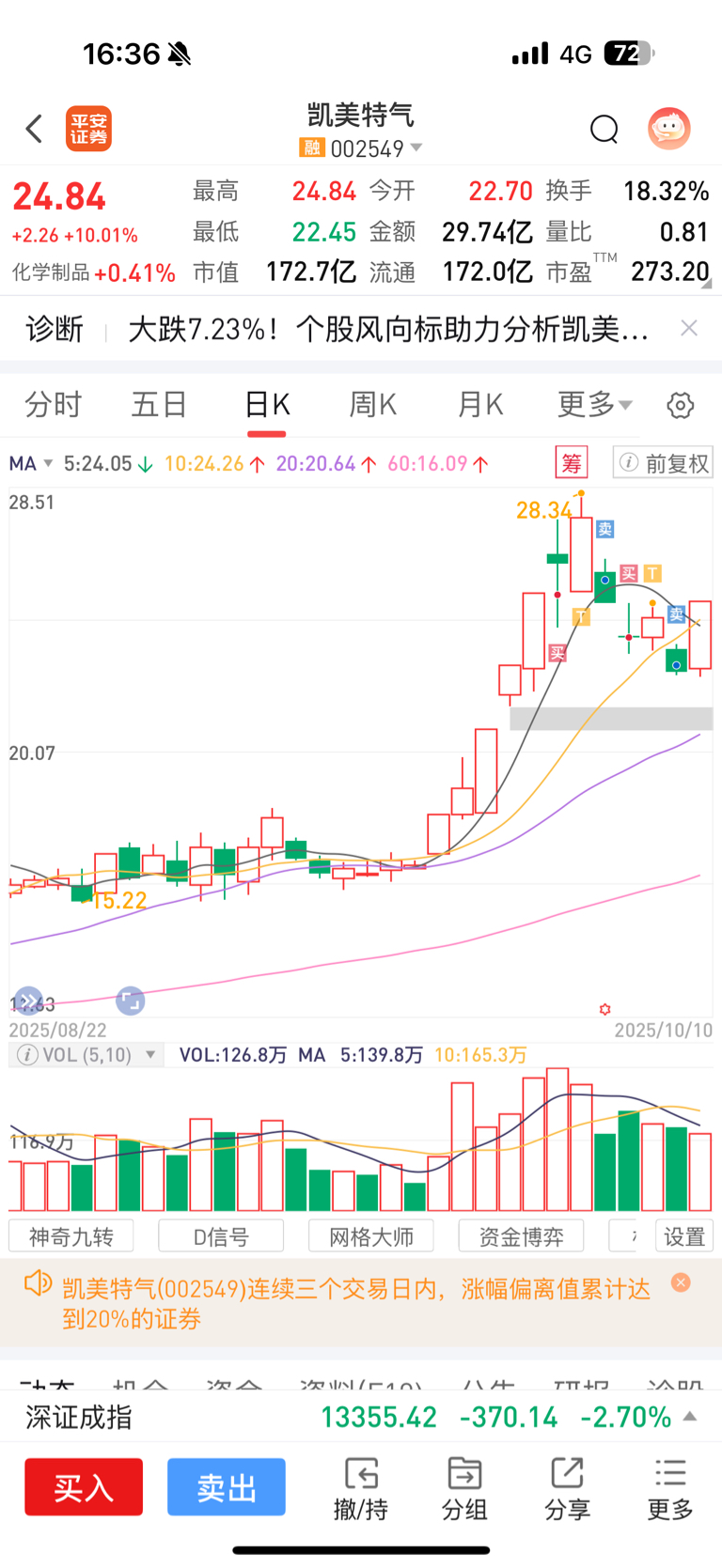Open the indicator 设置 button
722x1568 pixels.
[x=683, y=1236]
